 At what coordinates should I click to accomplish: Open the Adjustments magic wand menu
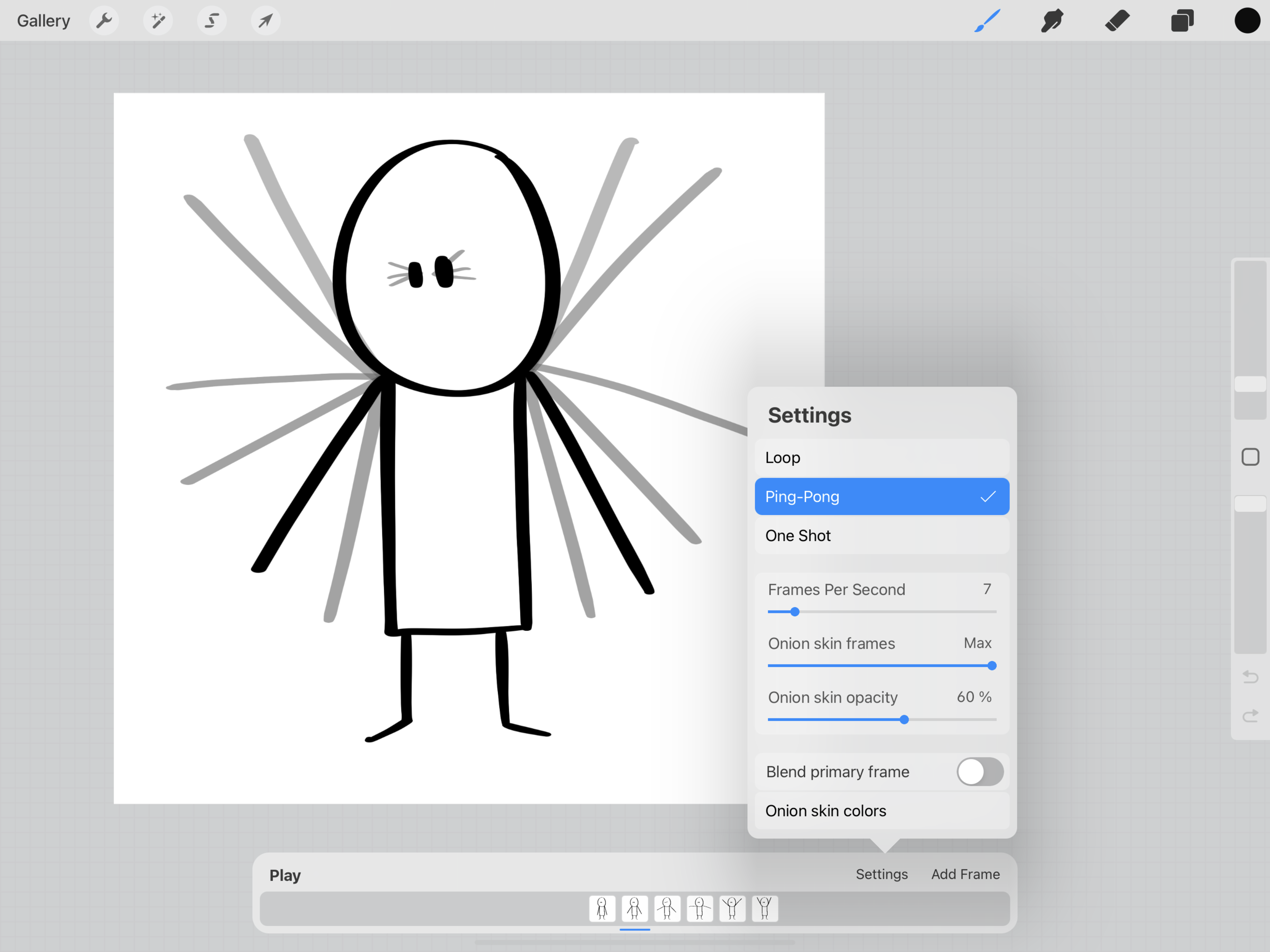[158, 21]
